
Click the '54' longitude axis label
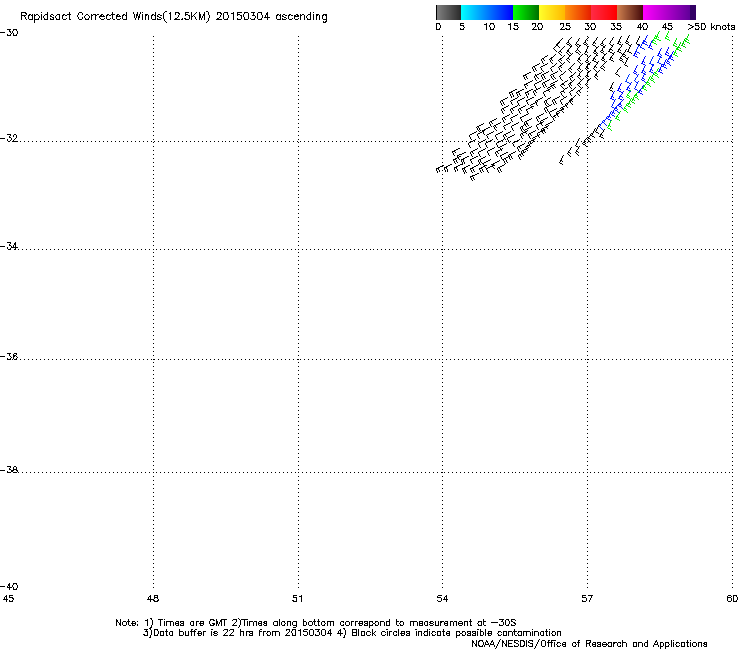pyautogui.click(x=442, y=599)
